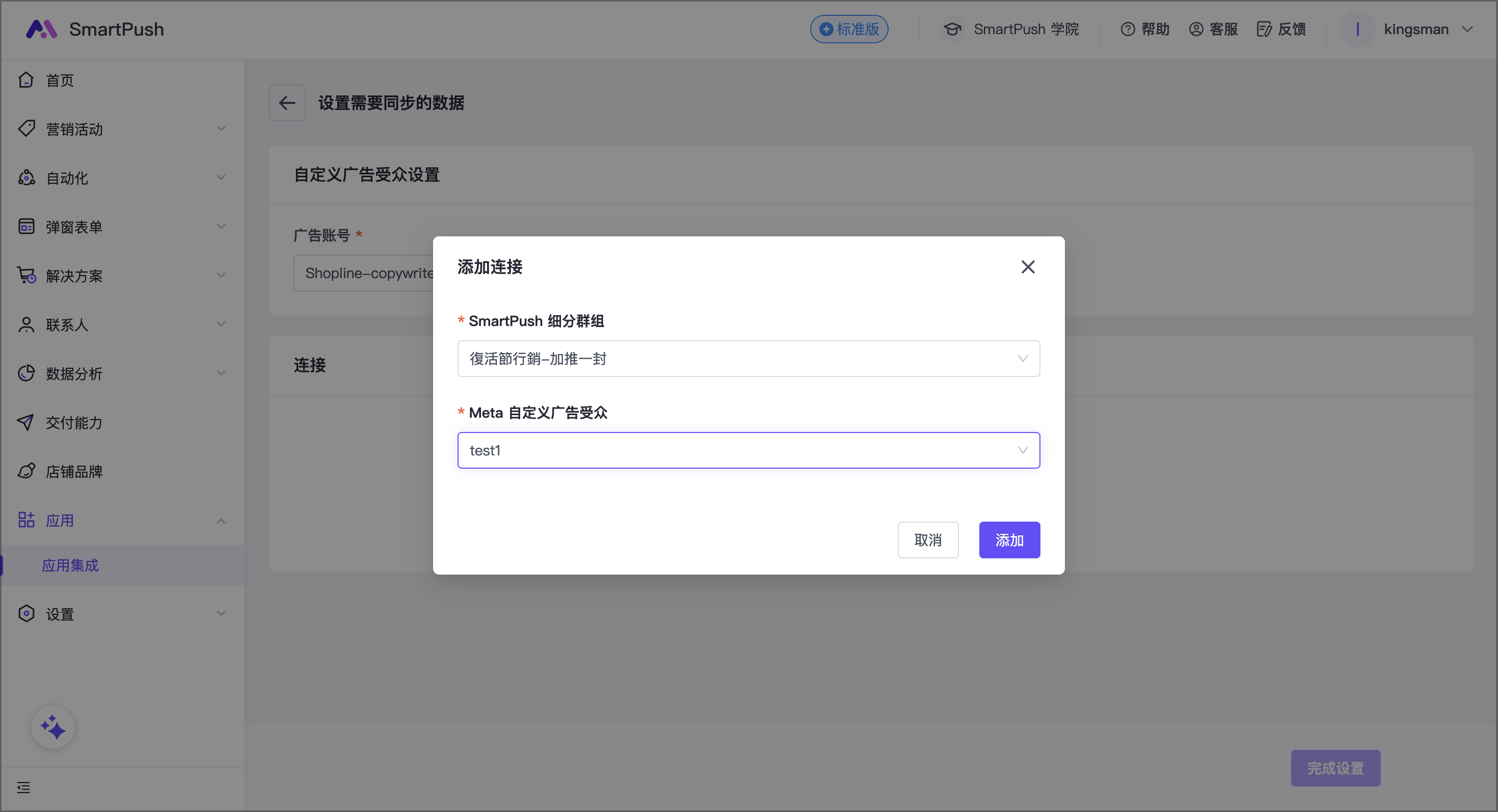Expand 联系人 menu chevron
Image resolution: width=1498 pixels, height=812 pixels.
tap(221, 324)
